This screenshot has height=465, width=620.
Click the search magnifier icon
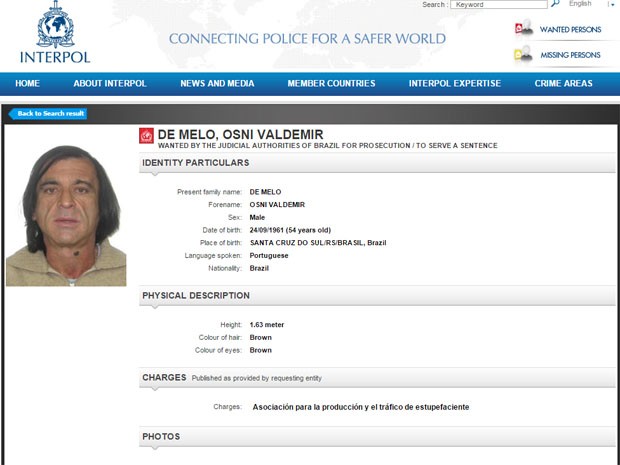555,4
